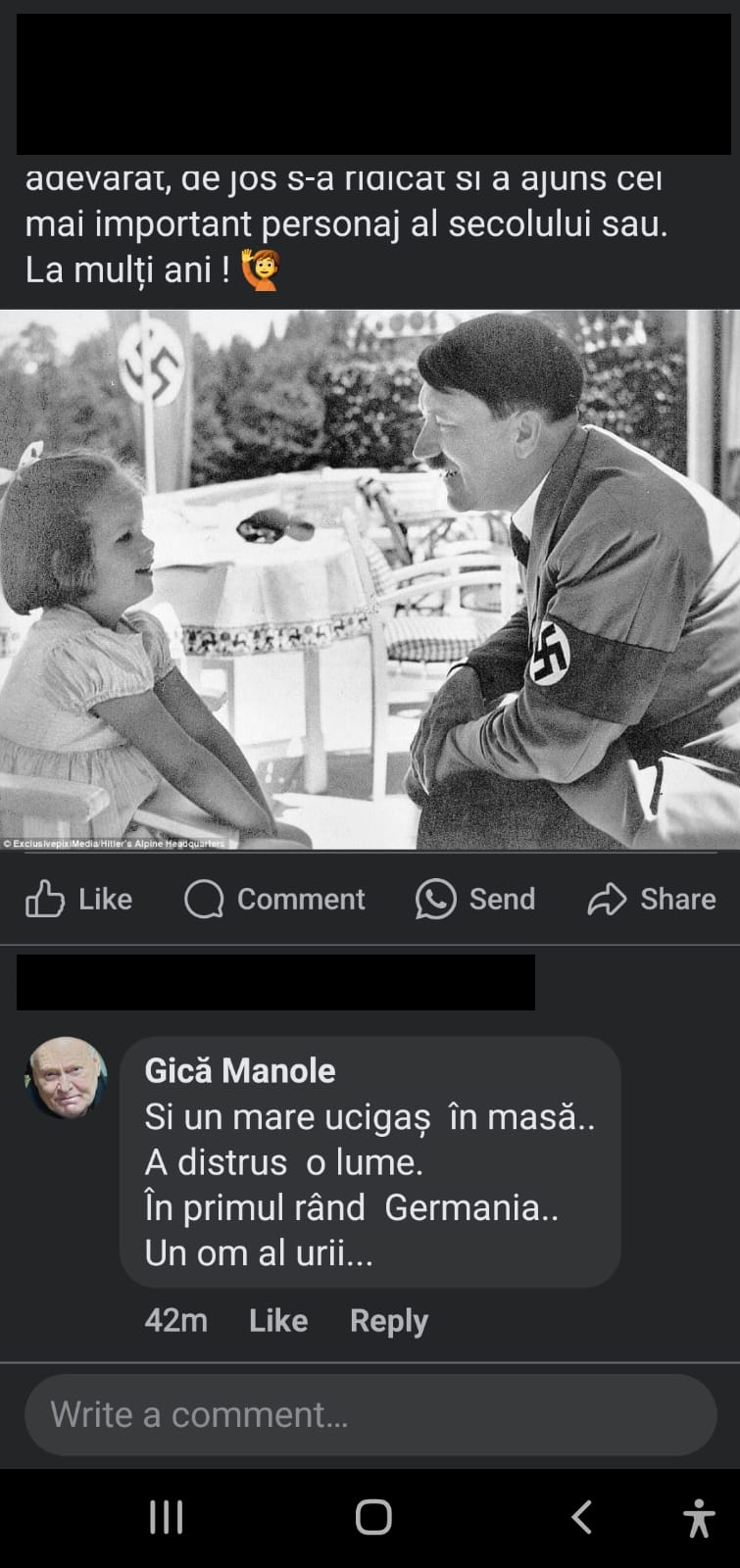Tap the Share label on the post
This screenshot has height=1568, width=740.
point(678,899)
